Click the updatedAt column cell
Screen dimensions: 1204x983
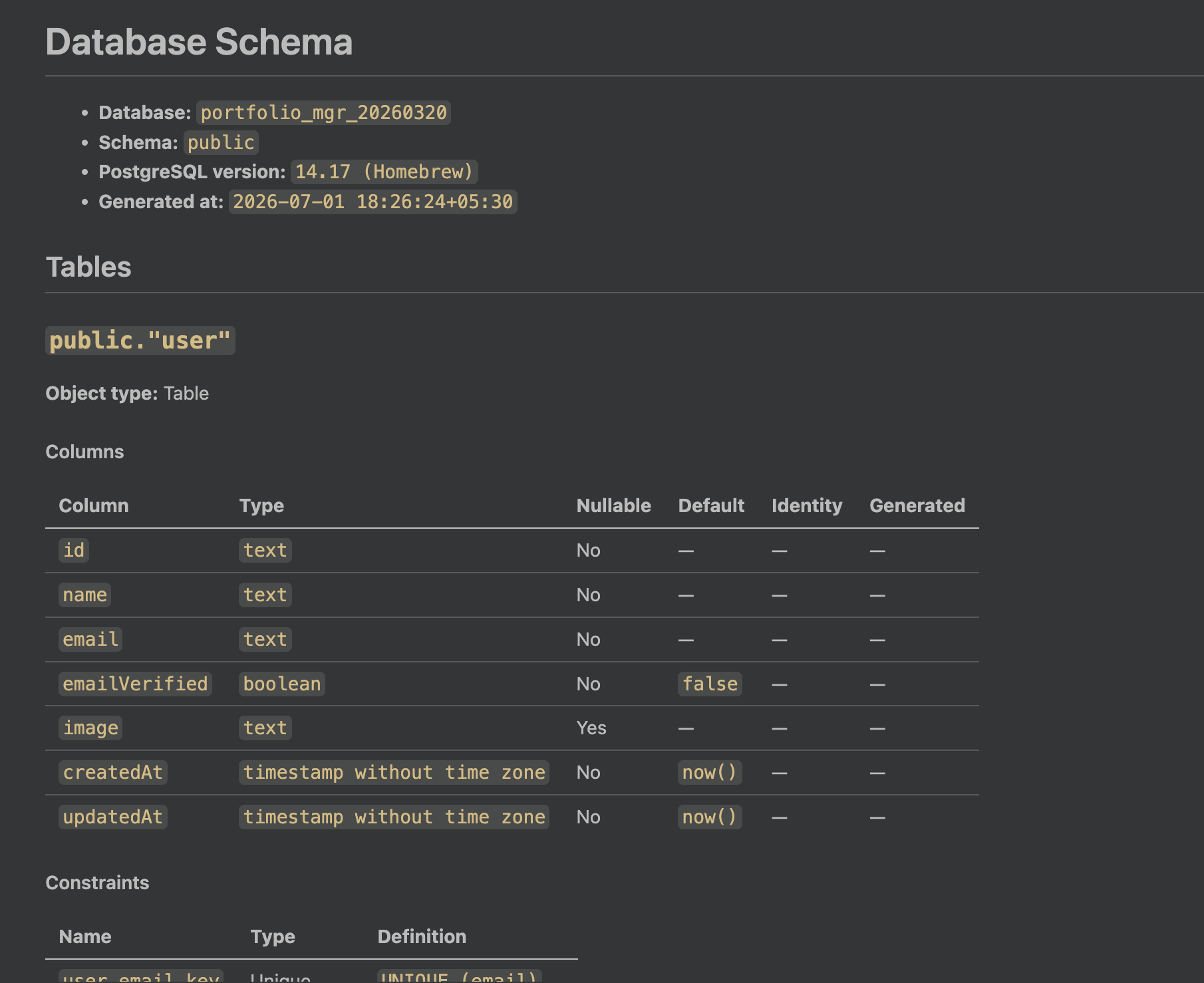[113, 817]
